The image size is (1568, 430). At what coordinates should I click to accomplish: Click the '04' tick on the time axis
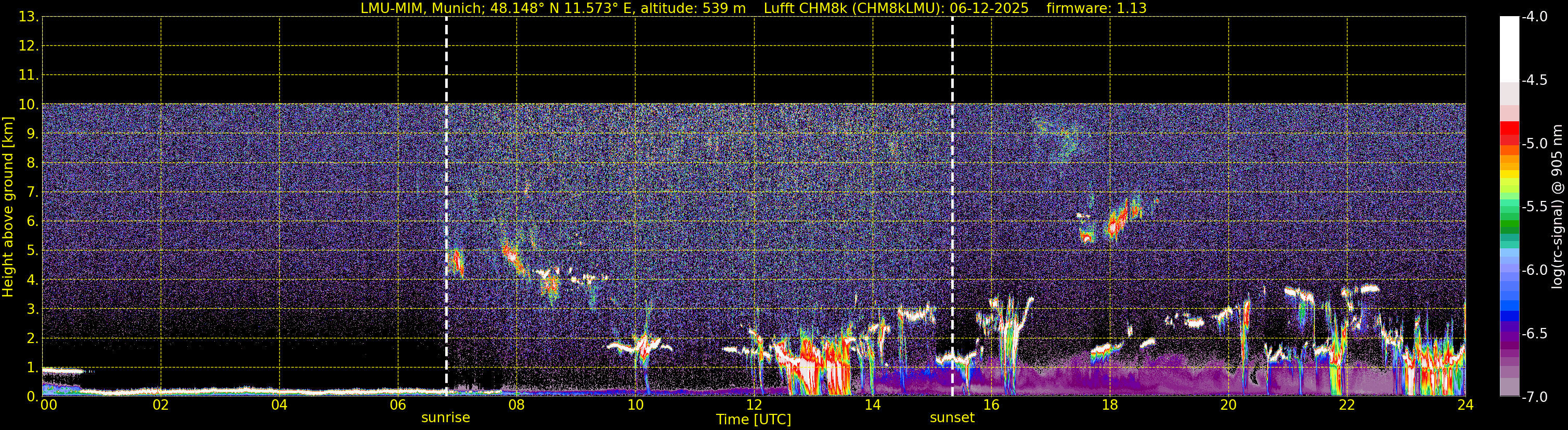[279, 405]
